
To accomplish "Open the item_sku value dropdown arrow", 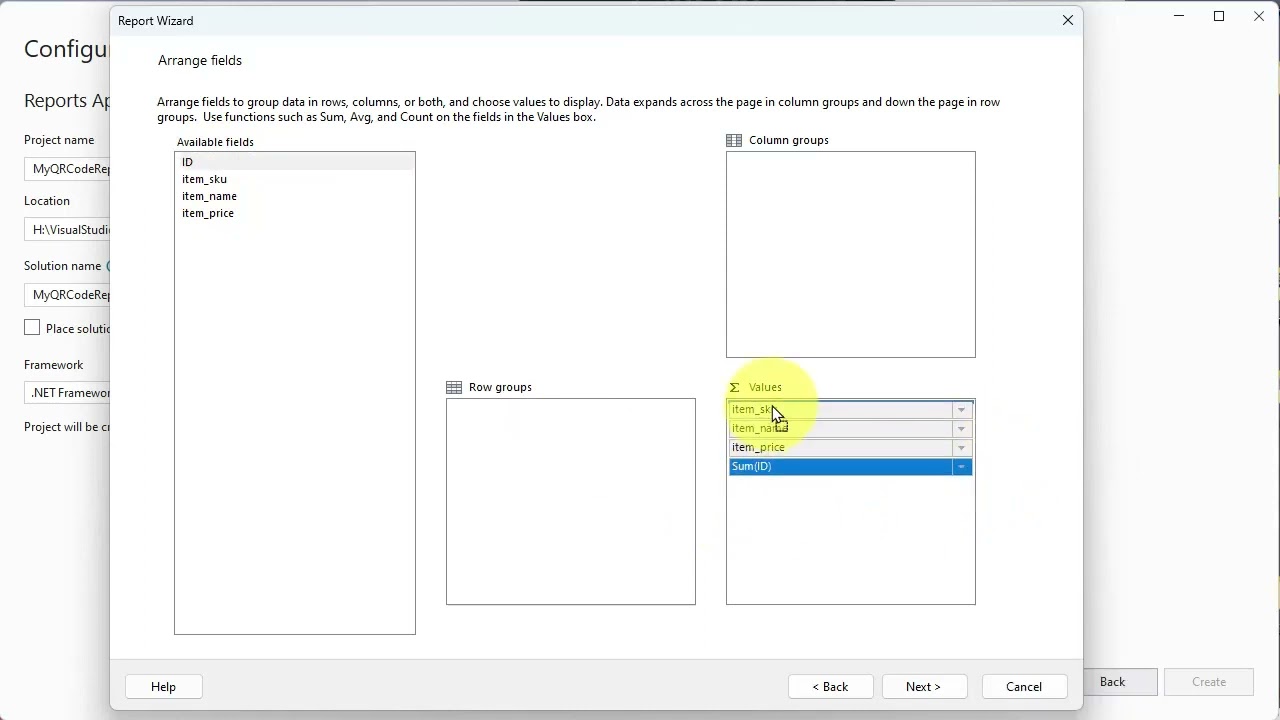I will coord(961,410).
